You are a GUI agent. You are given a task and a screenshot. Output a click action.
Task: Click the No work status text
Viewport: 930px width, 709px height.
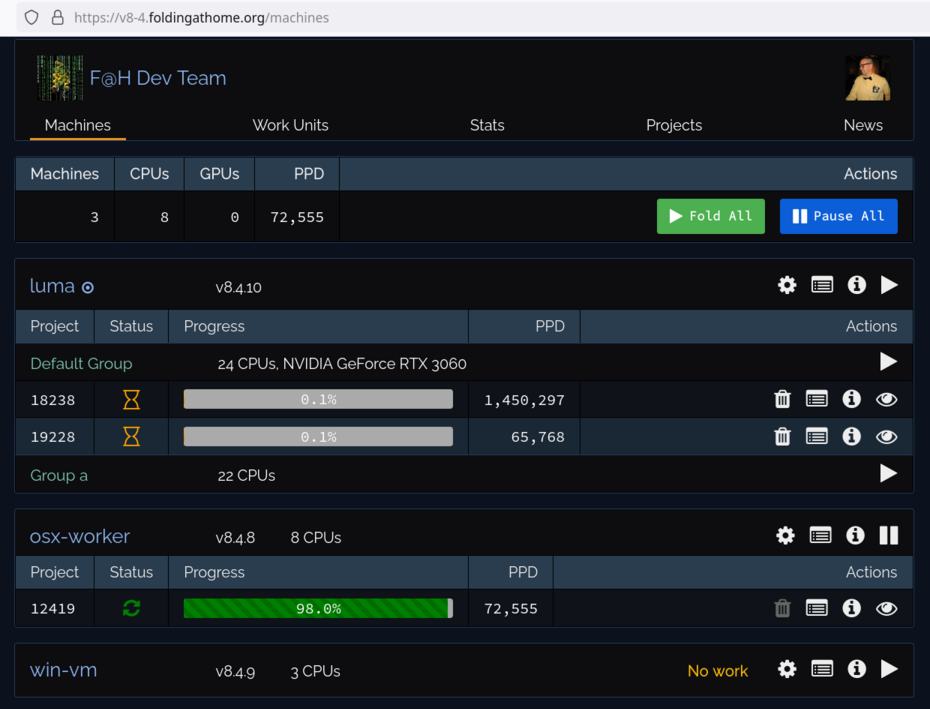point(717,671)
